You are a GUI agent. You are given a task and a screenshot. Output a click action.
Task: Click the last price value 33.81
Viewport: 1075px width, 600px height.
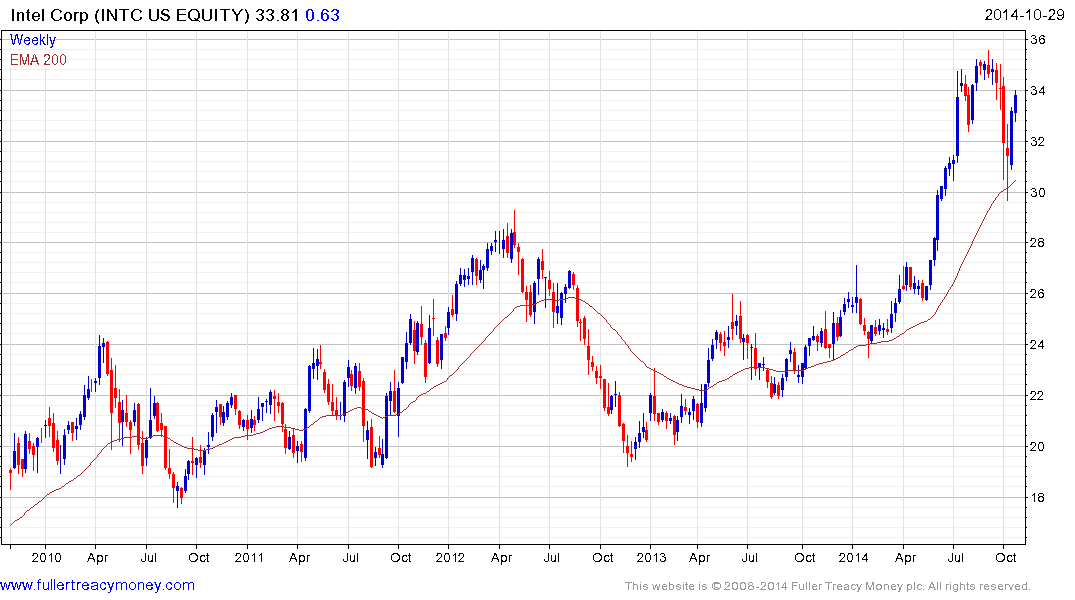click(277, 15)
